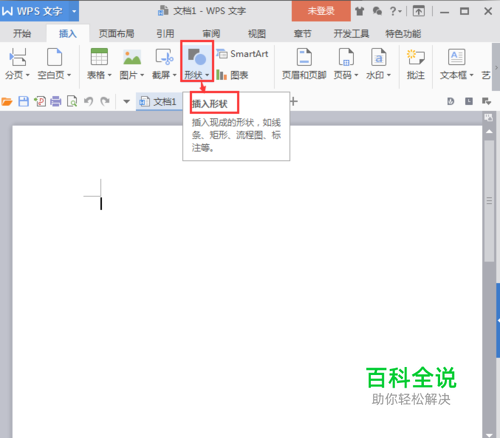Click the open folder icon in quick toolbar
Screen dimensions: 500x438
tap(7, 101)
